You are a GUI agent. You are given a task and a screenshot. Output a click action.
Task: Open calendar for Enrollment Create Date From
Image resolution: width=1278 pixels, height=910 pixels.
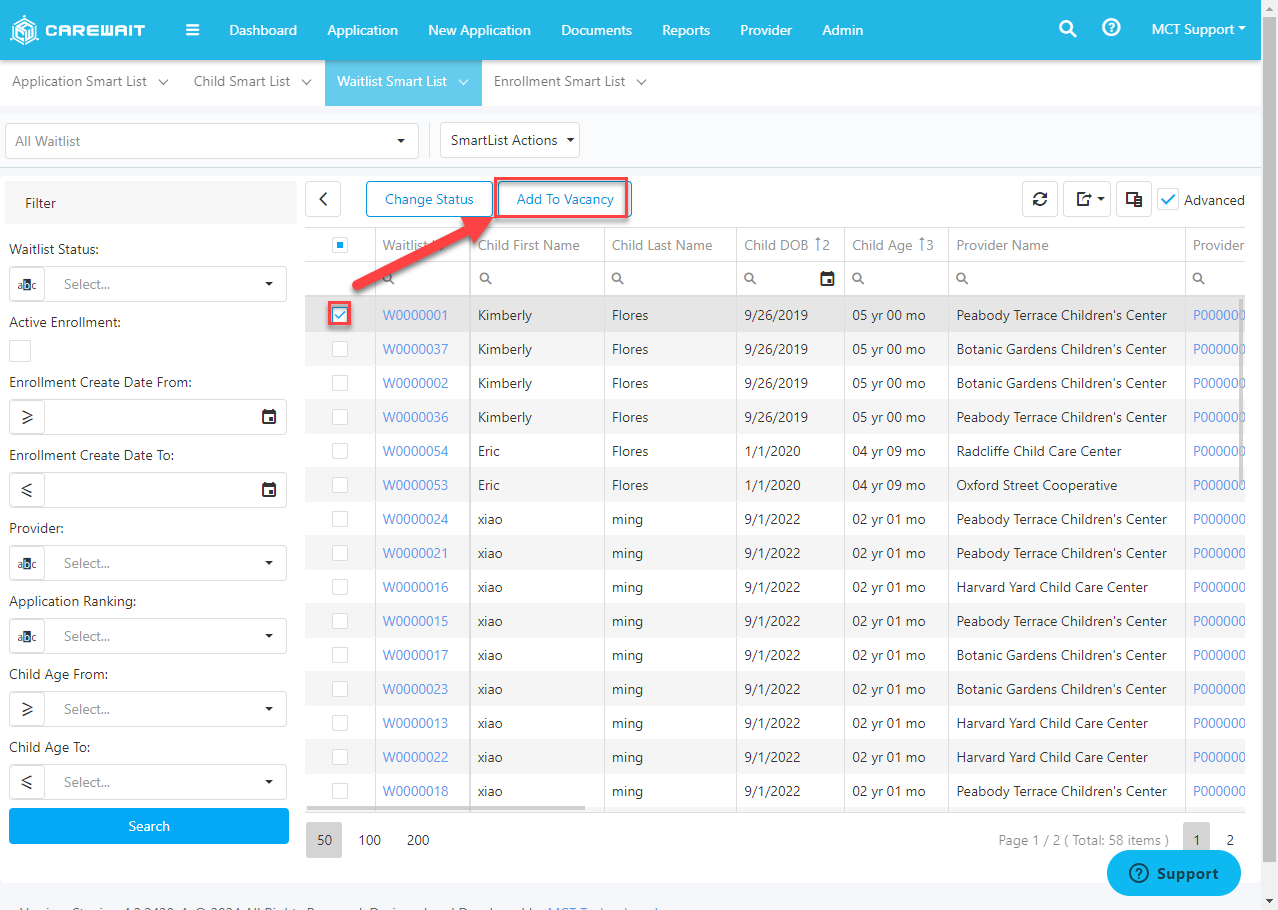[x=269, y=417]
